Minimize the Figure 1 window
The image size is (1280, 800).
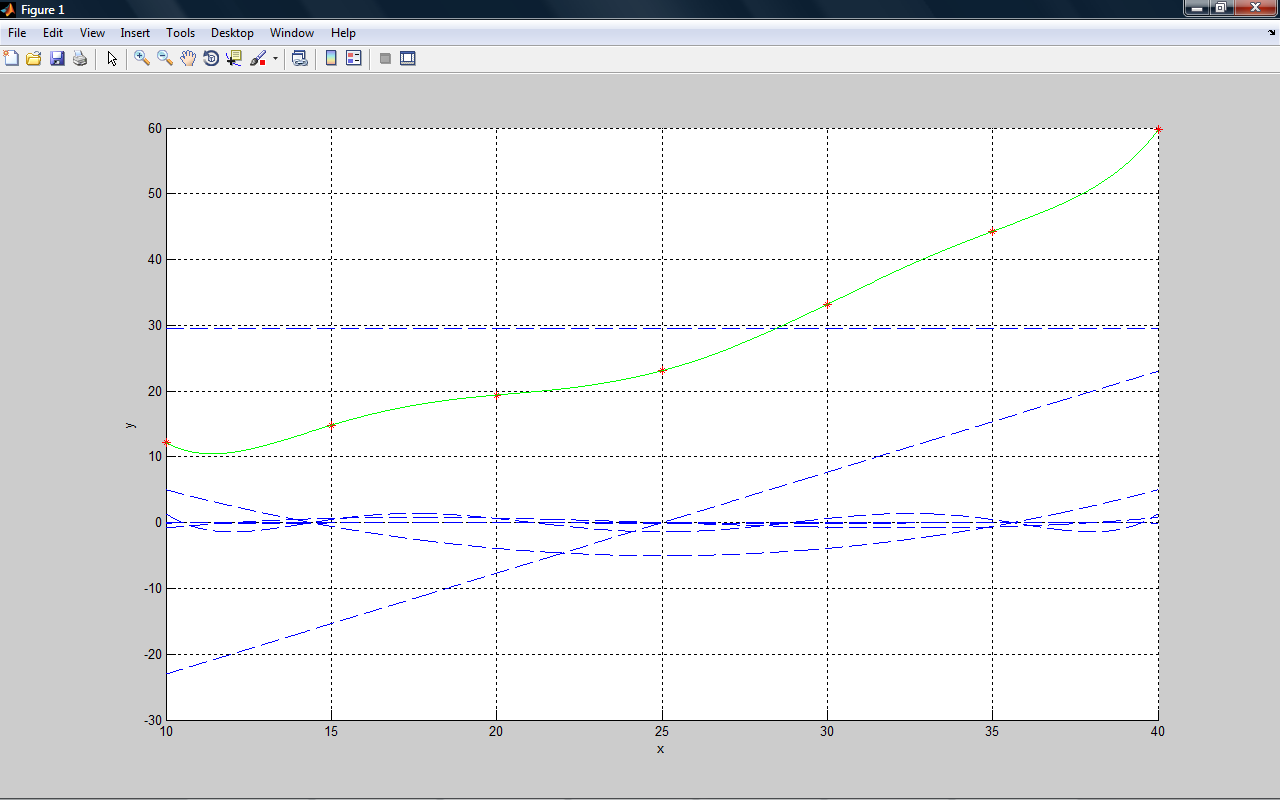[x=1196, y=8]
